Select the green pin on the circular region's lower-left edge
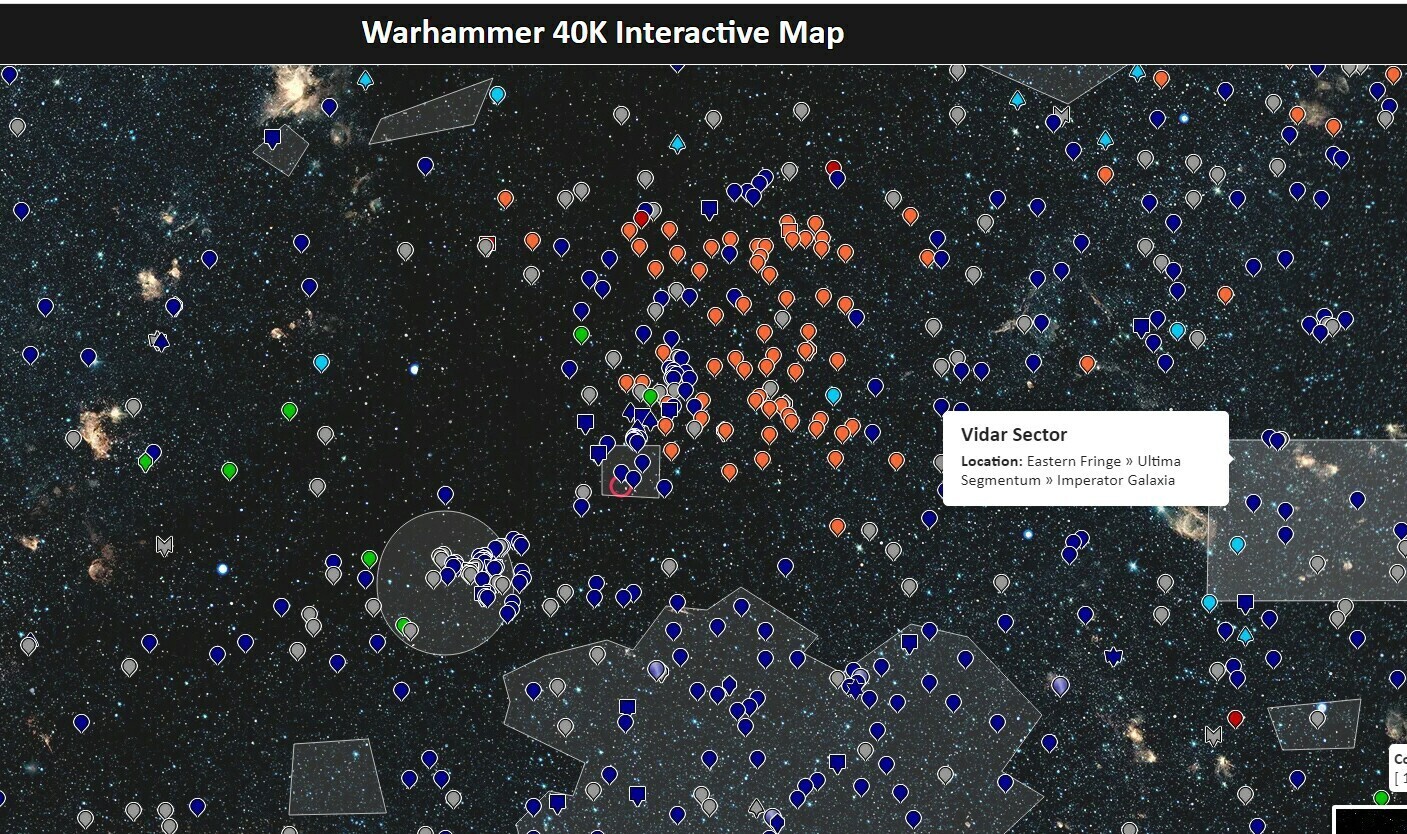 click(402, 626)
